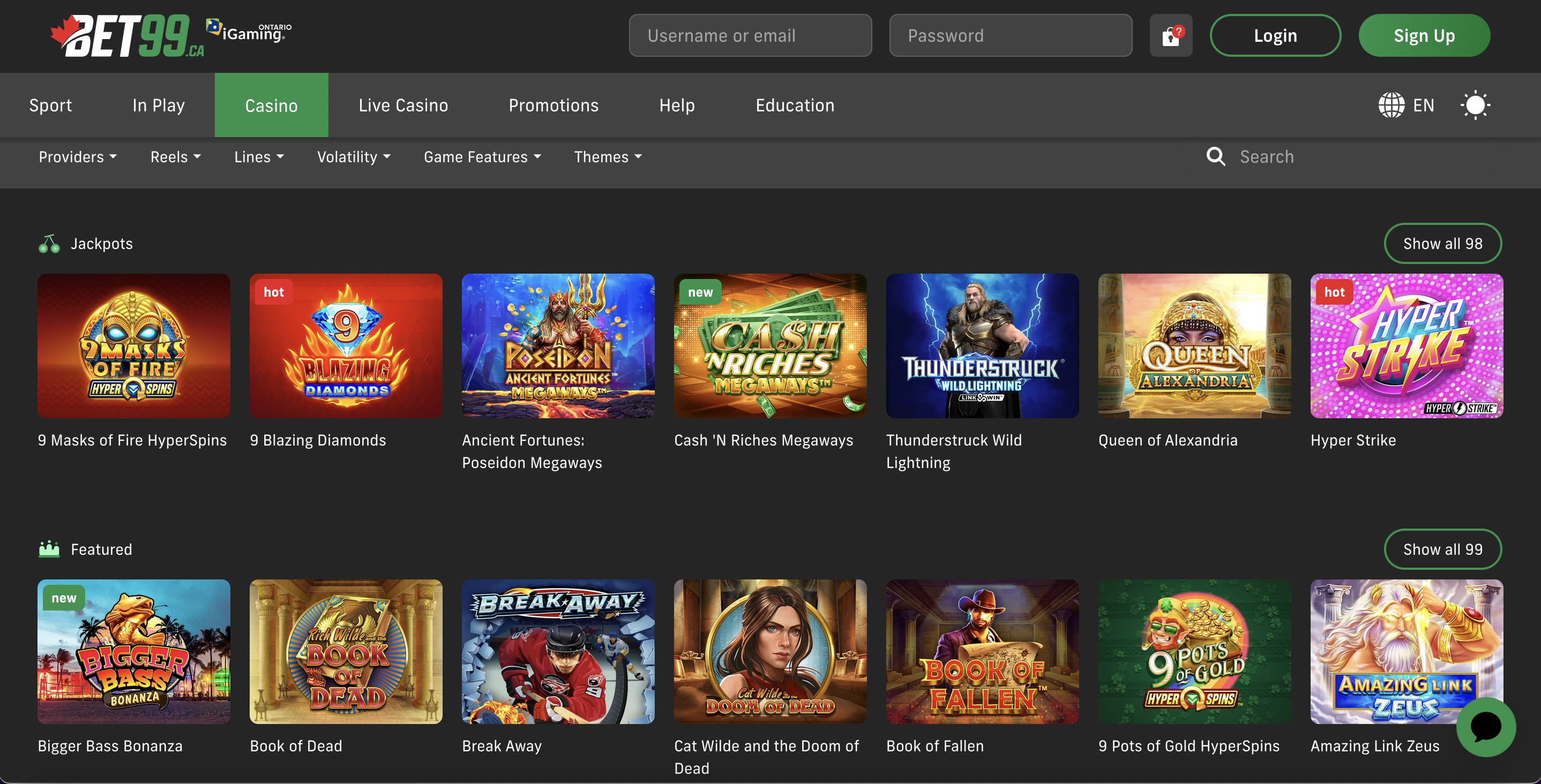Click the 'Featured' section heading
Image resolution: width=1541 pixels, height=784 pixels.
(102, 549)
